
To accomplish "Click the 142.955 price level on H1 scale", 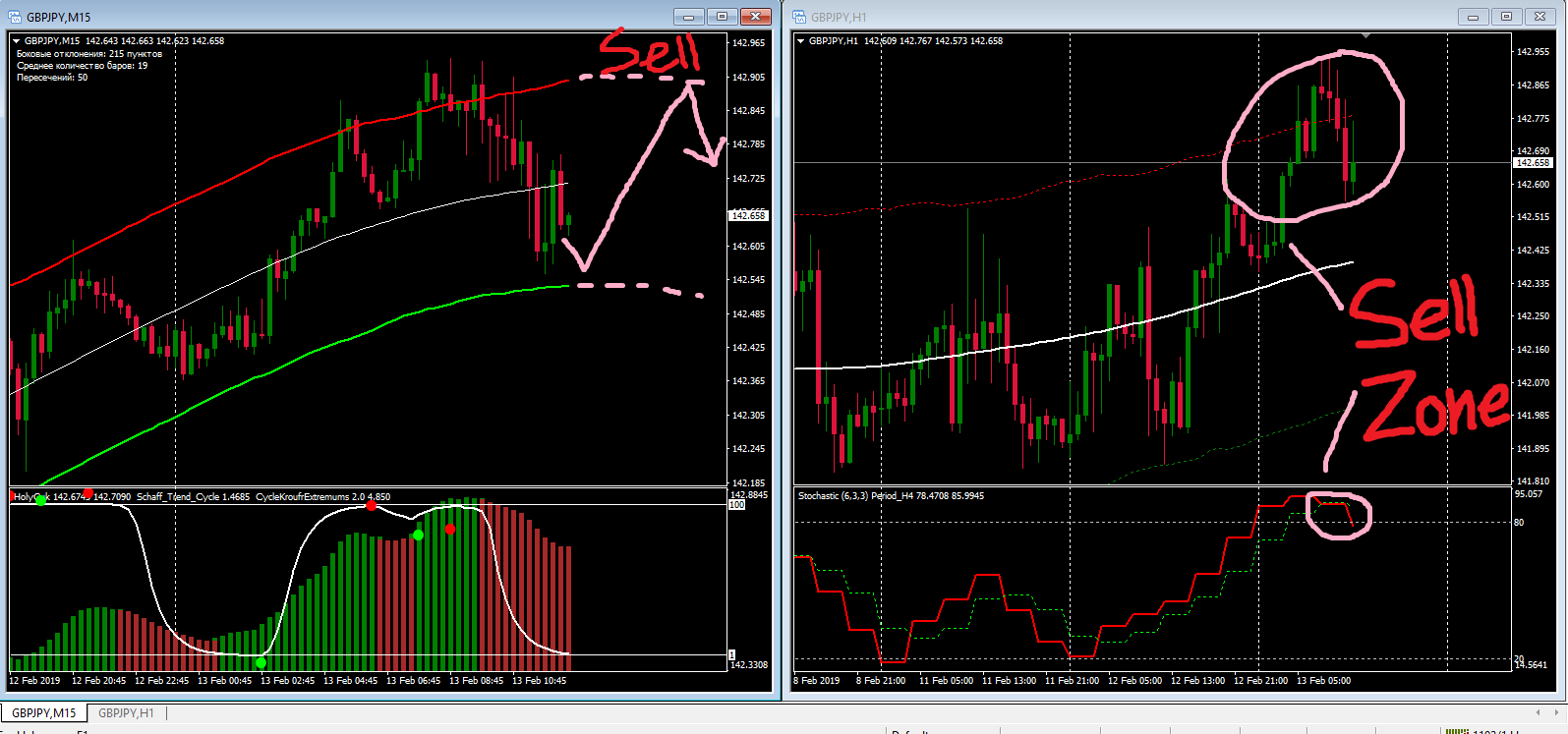I will coord(1533,52).
